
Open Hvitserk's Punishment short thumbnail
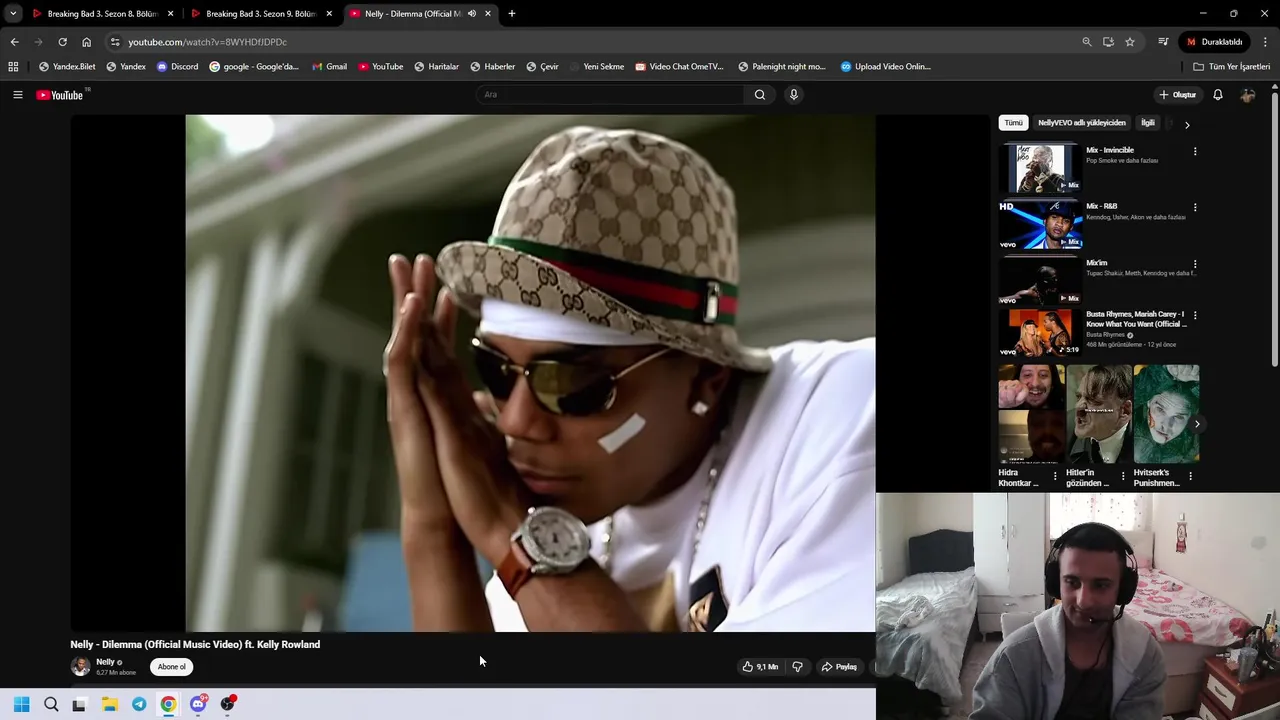1166,414
